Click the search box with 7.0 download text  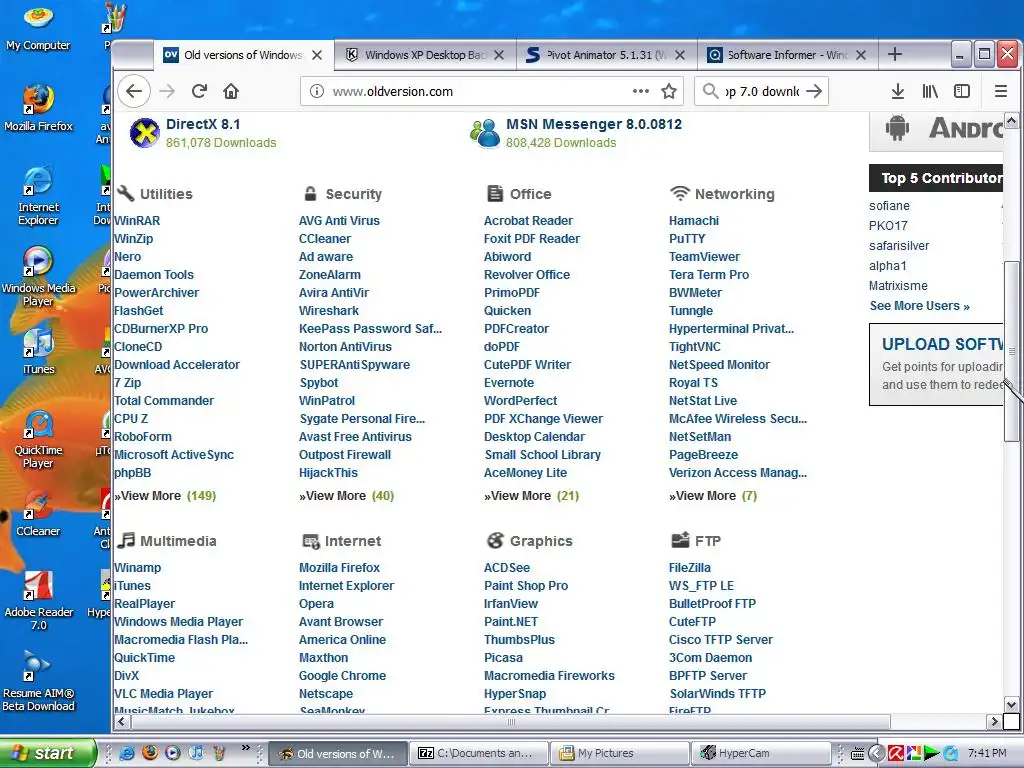click(761, 91)
